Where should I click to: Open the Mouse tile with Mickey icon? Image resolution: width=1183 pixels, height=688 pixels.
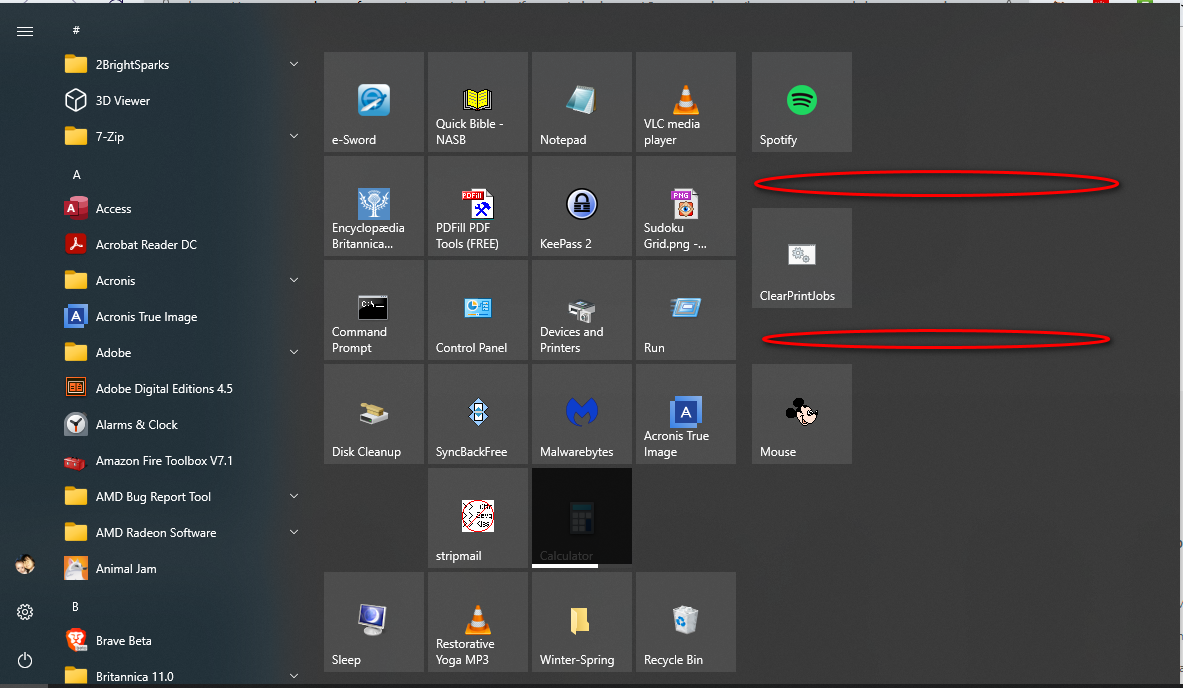pos(802,414)
